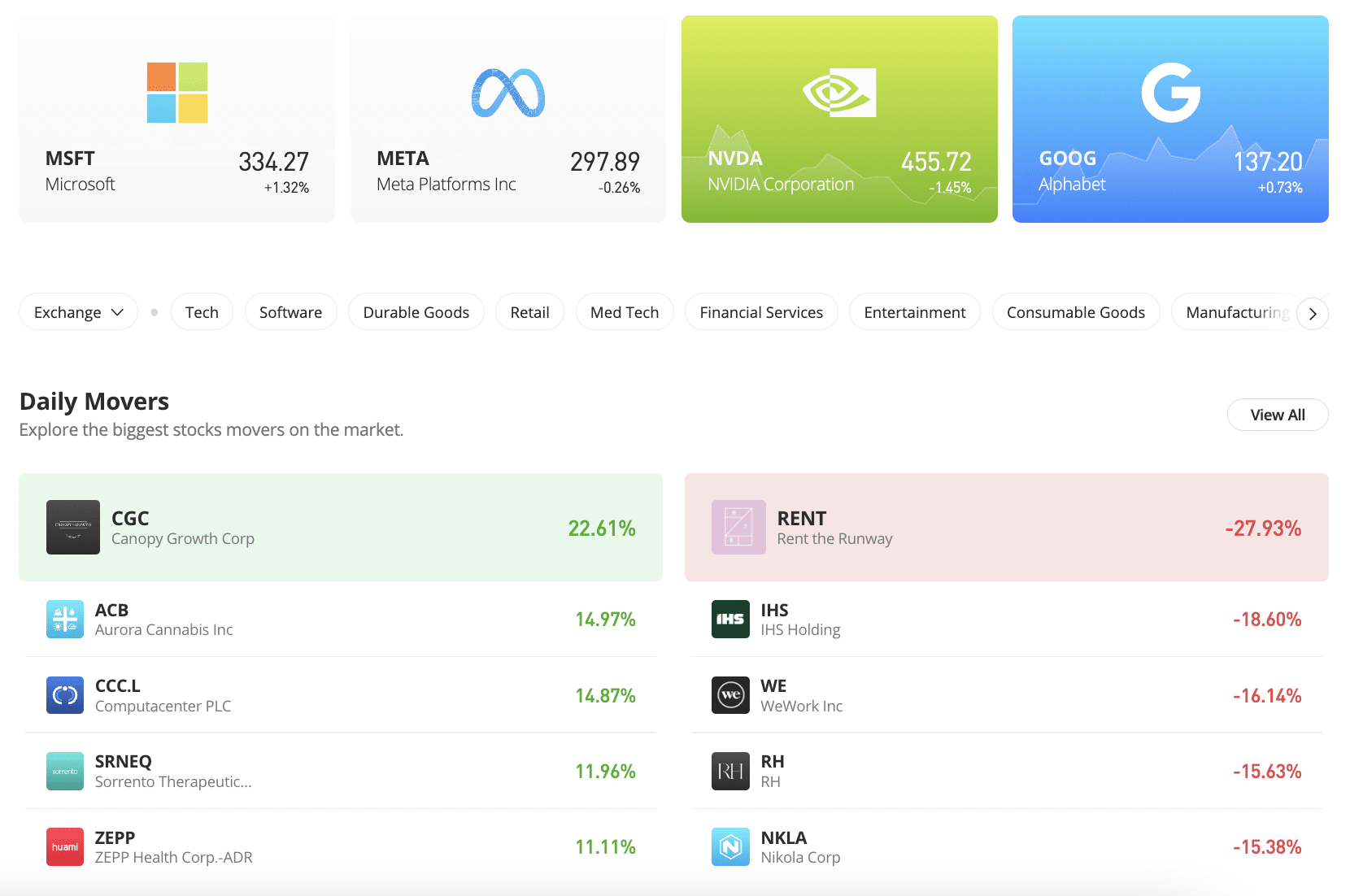Click the Computacenter PLC logo icon
Viewport: 1350px width, 896px height.
tap(65, 695)
